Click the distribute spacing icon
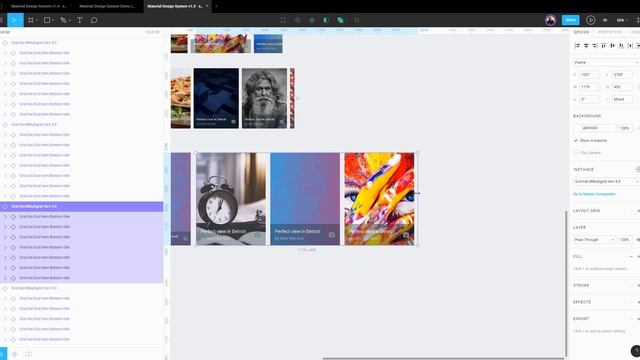The height and width of the screenshot is (360, 640). pyautogui.click(x=630, y=46)
